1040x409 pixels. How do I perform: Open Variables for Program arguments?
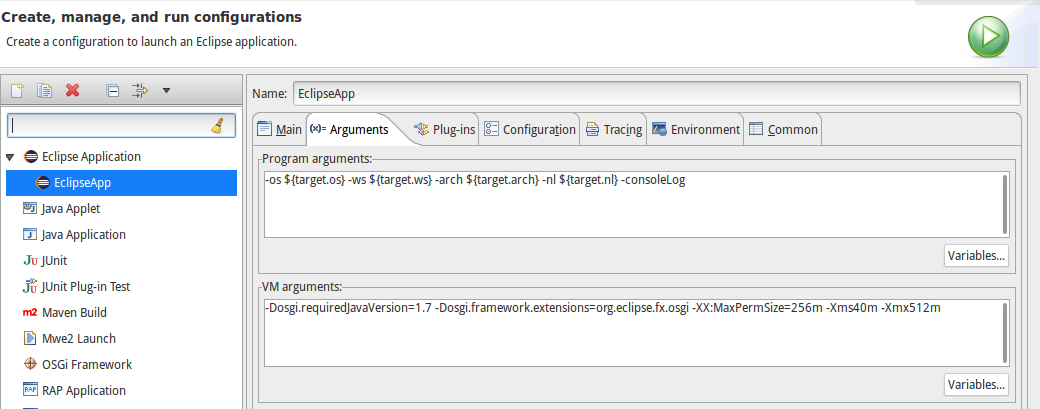pos(976,256)
